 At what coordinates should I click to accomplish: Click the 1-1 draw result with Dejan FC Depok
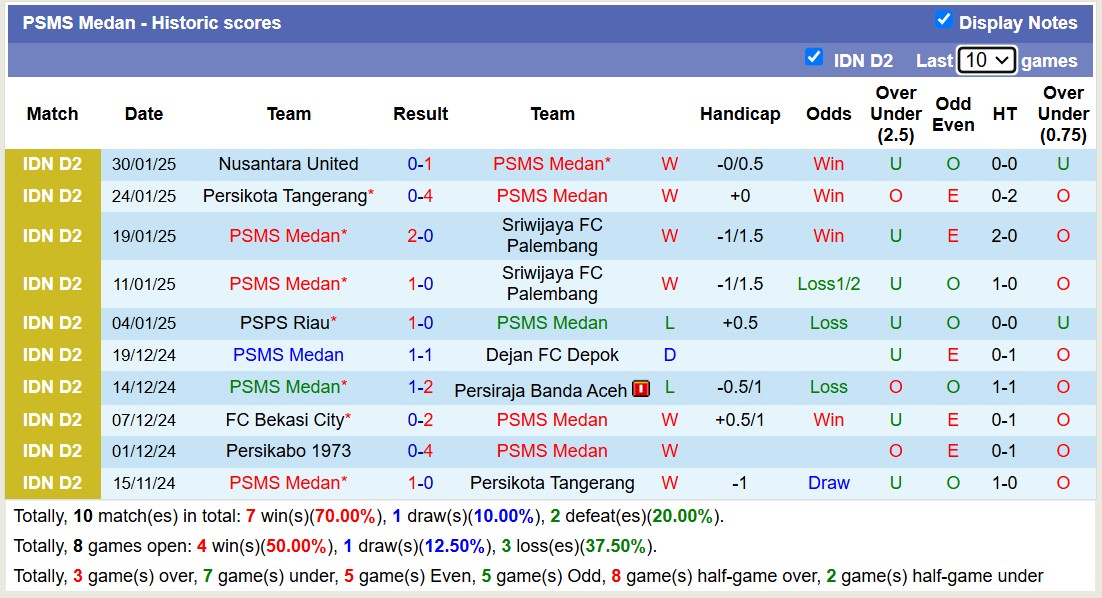point(420,355)
